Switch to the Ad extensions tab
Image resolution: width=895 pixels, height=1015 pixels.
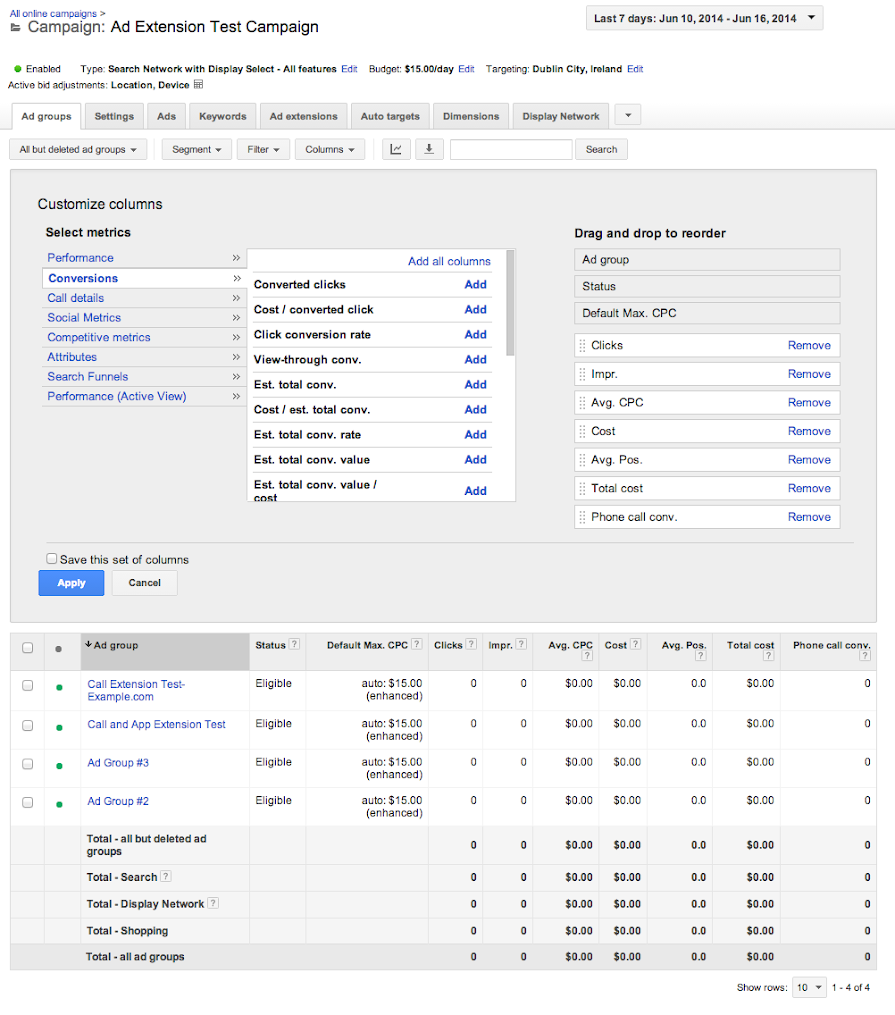tap(304, 116)
